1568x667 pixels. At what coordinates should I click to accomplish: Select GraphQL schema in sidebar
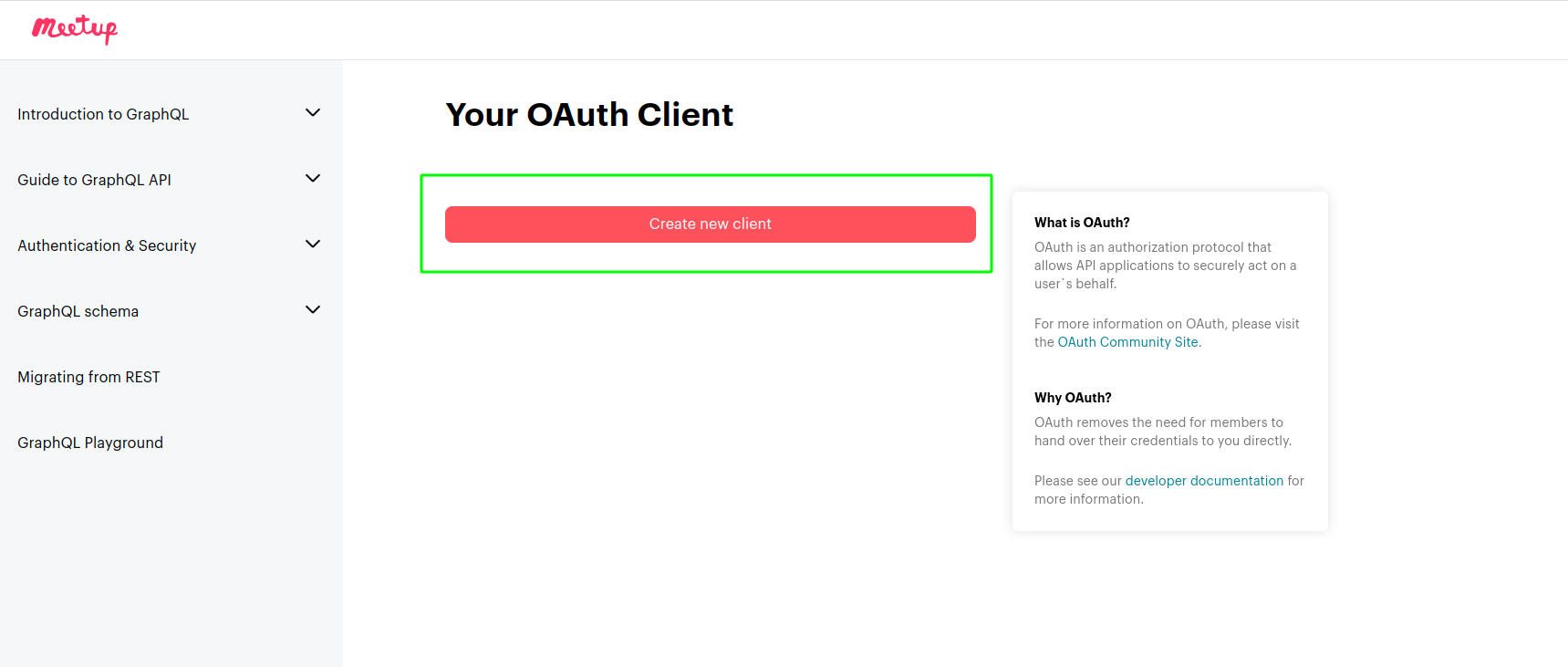(x=78, y=311)
